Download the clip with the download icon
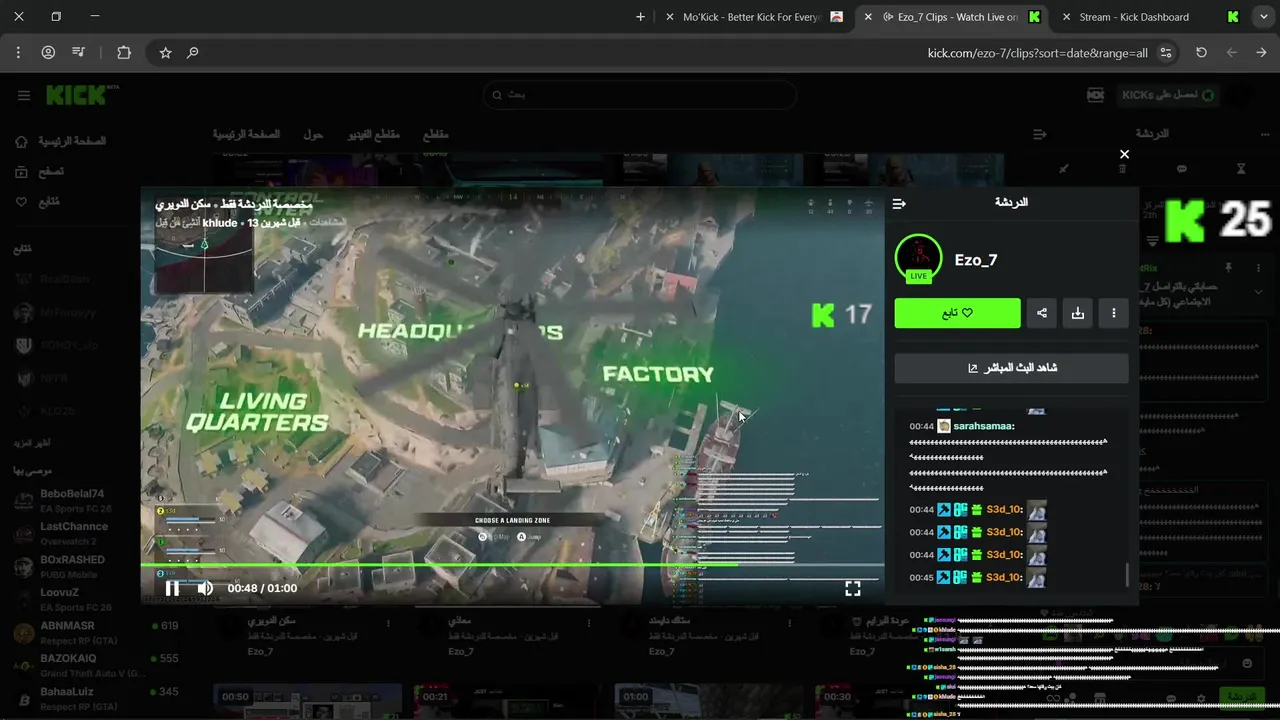The width and height of the screenshot is (1280, 720). [1078, 313]
